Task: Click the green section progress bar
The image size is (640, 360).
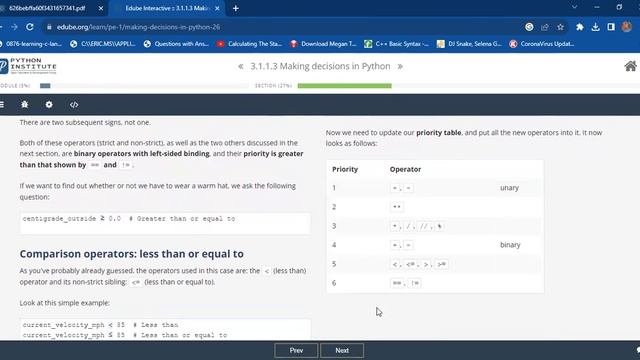Action: click(x=344, y=86)
